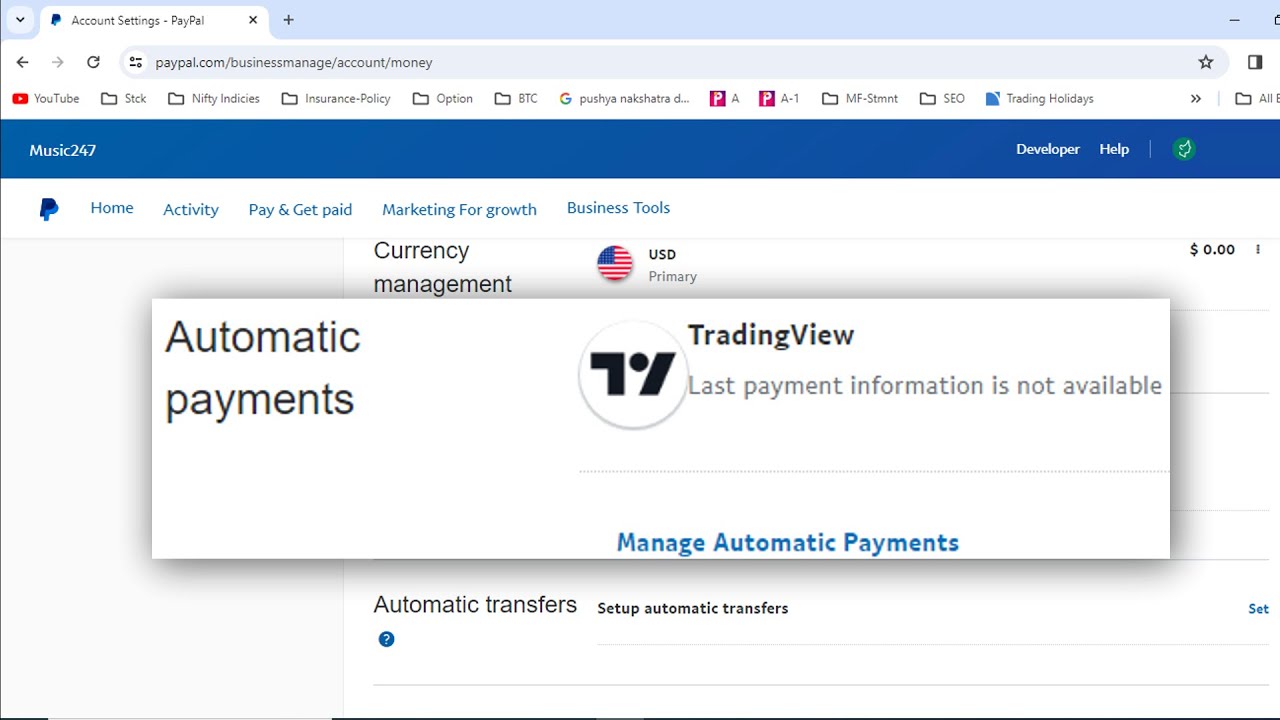Viewport: 1280px width, 720px height.
Task: Bookmark this page with the star icon
Action: click(1206, 62)
